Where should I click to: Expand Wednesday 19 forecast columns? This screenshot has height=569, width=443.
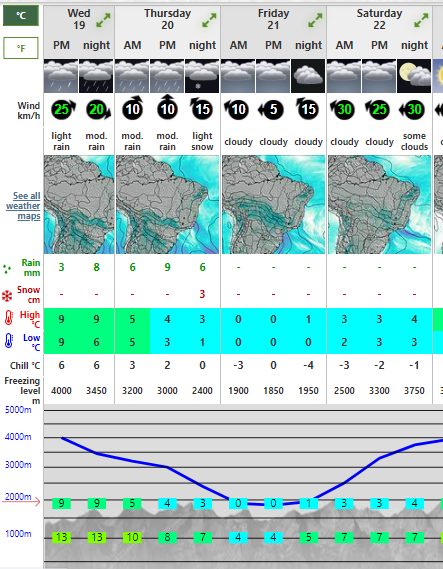point(103,20)
